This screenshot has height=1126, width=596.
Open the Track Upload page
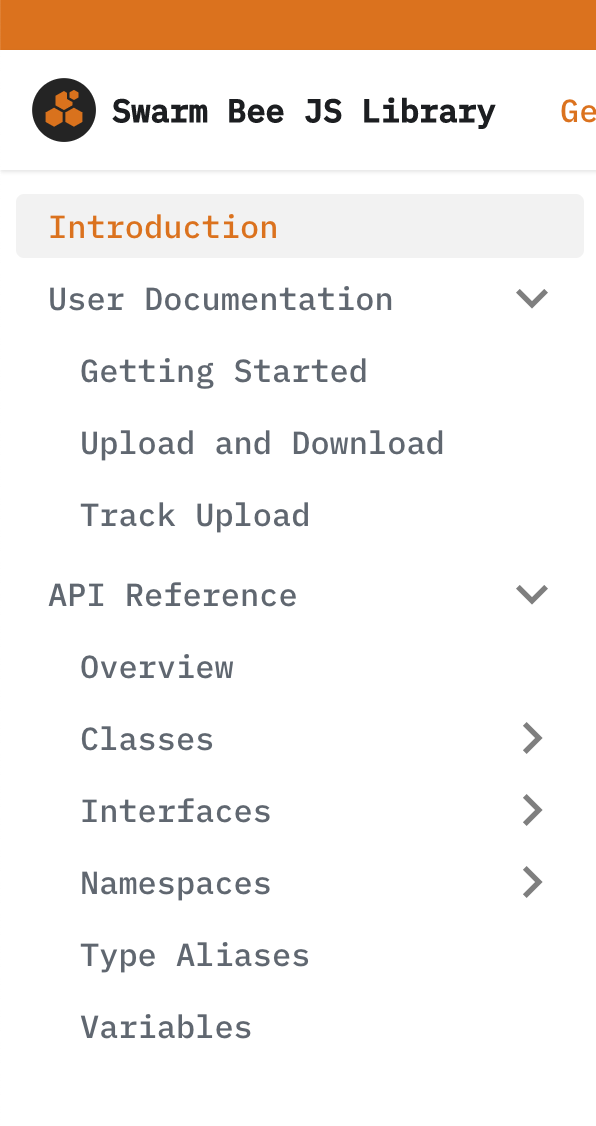tap(195, 514)
